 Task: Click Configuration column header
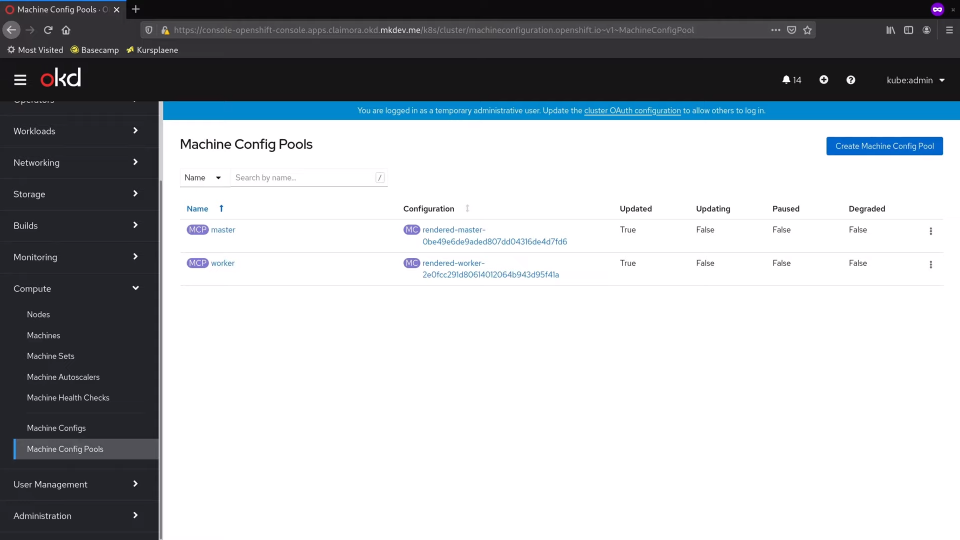pos(429,209)
